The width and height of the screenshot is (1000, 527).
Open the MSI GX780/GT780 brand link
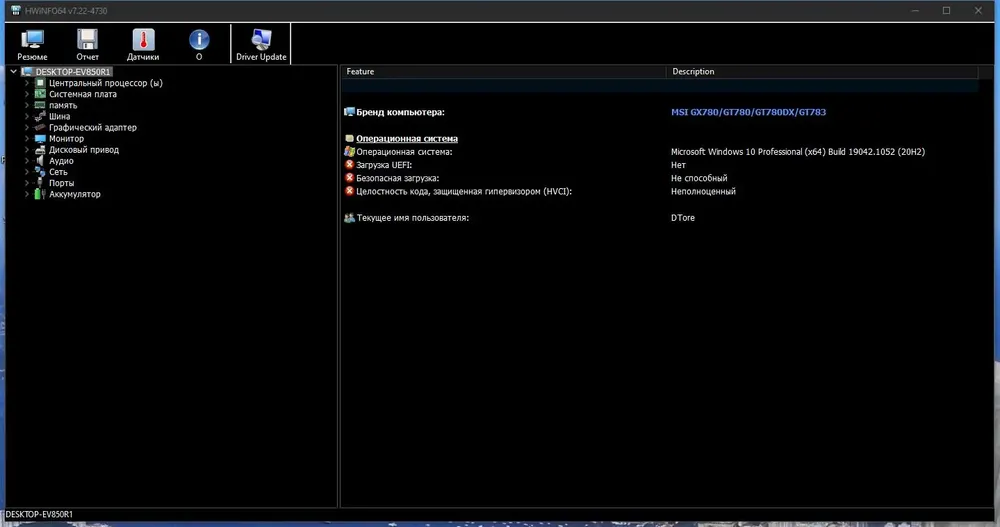tap(748, 112)
